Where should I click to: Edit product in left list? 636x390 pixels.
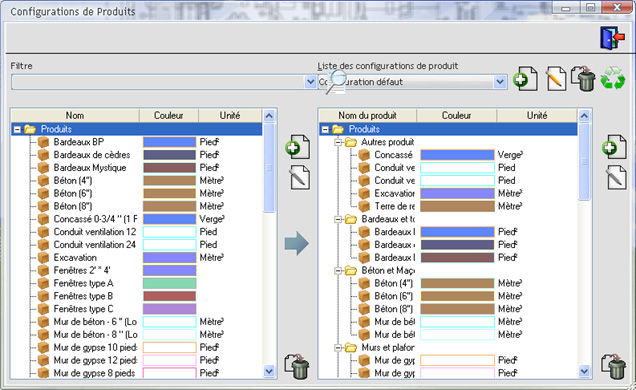coord(300,177)
